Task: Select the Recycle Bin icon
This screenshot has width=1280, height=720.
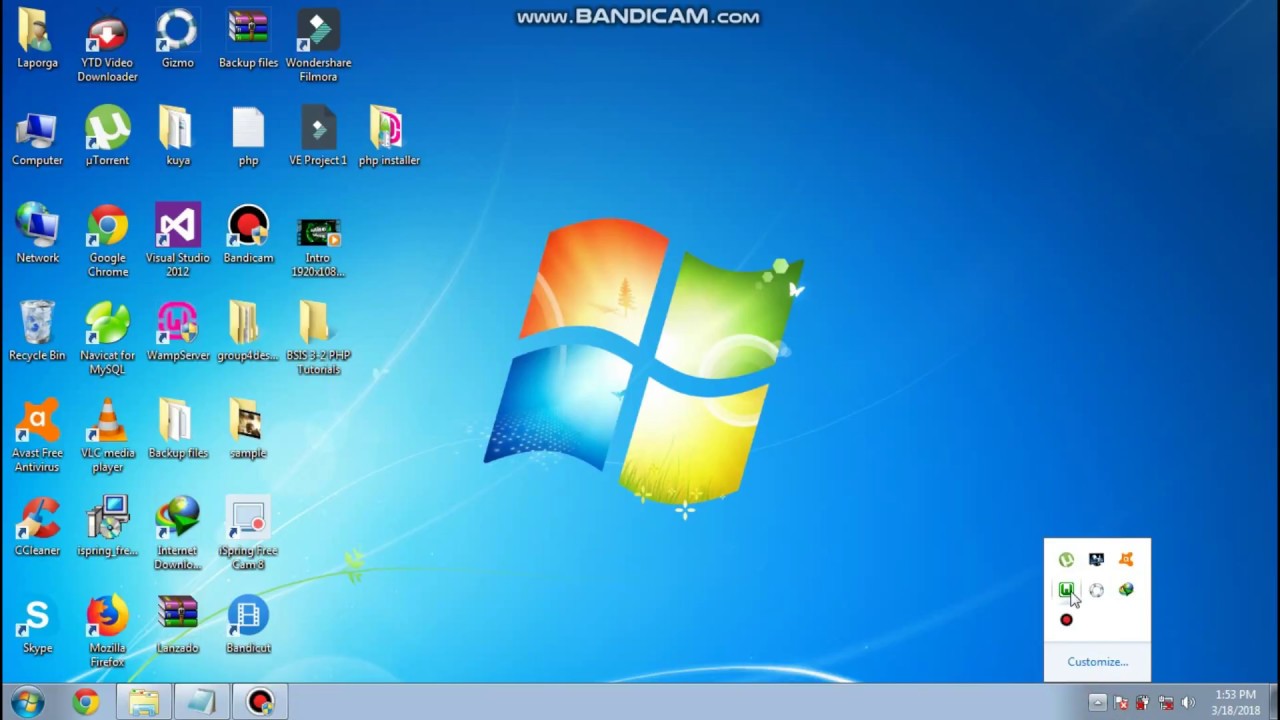Action: click(37, 333)
